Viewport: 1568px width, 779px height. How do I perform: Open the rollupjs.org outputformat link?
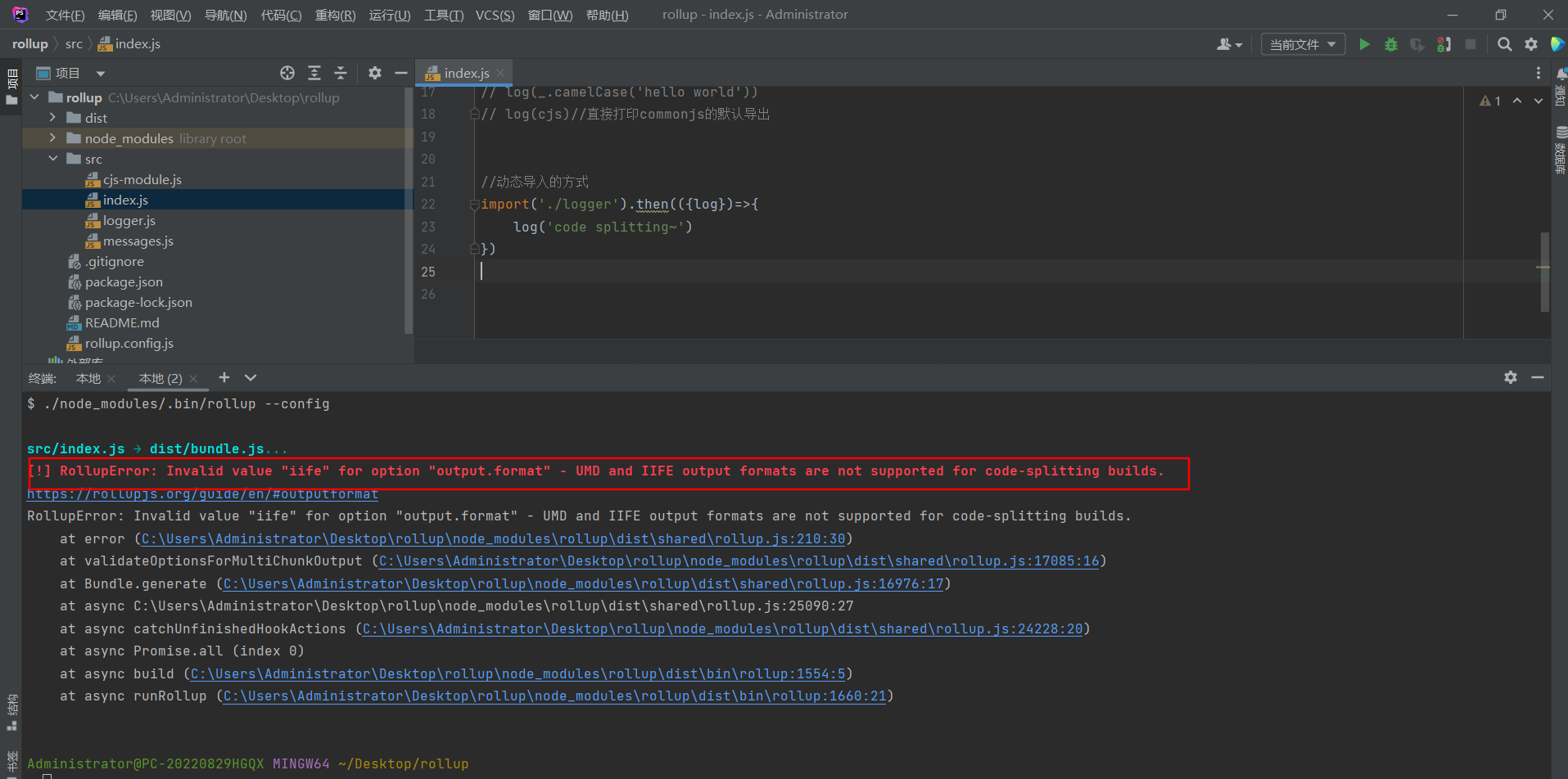click(x=202, y=494)
